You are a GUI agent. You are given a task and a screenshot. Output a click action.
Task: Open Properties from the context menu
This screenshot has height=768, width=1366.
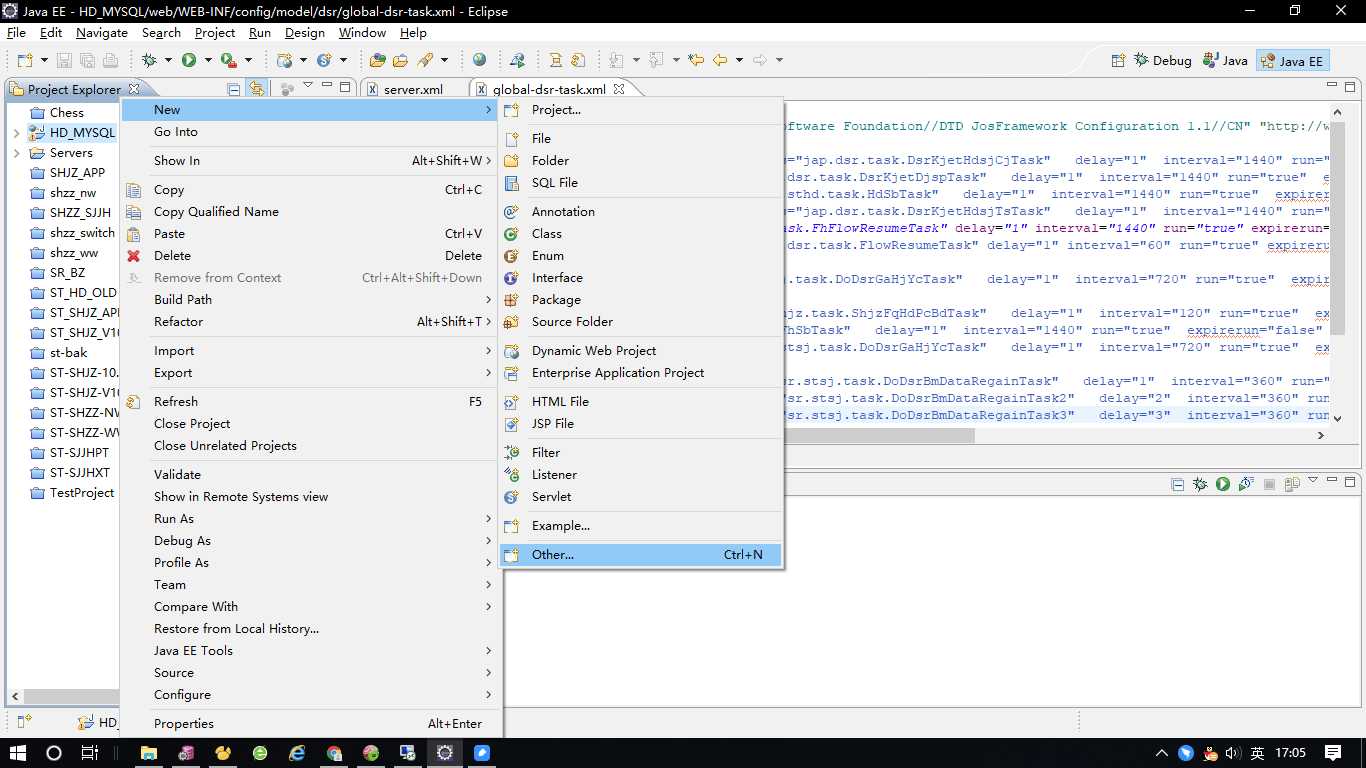[x=310, y=723]
